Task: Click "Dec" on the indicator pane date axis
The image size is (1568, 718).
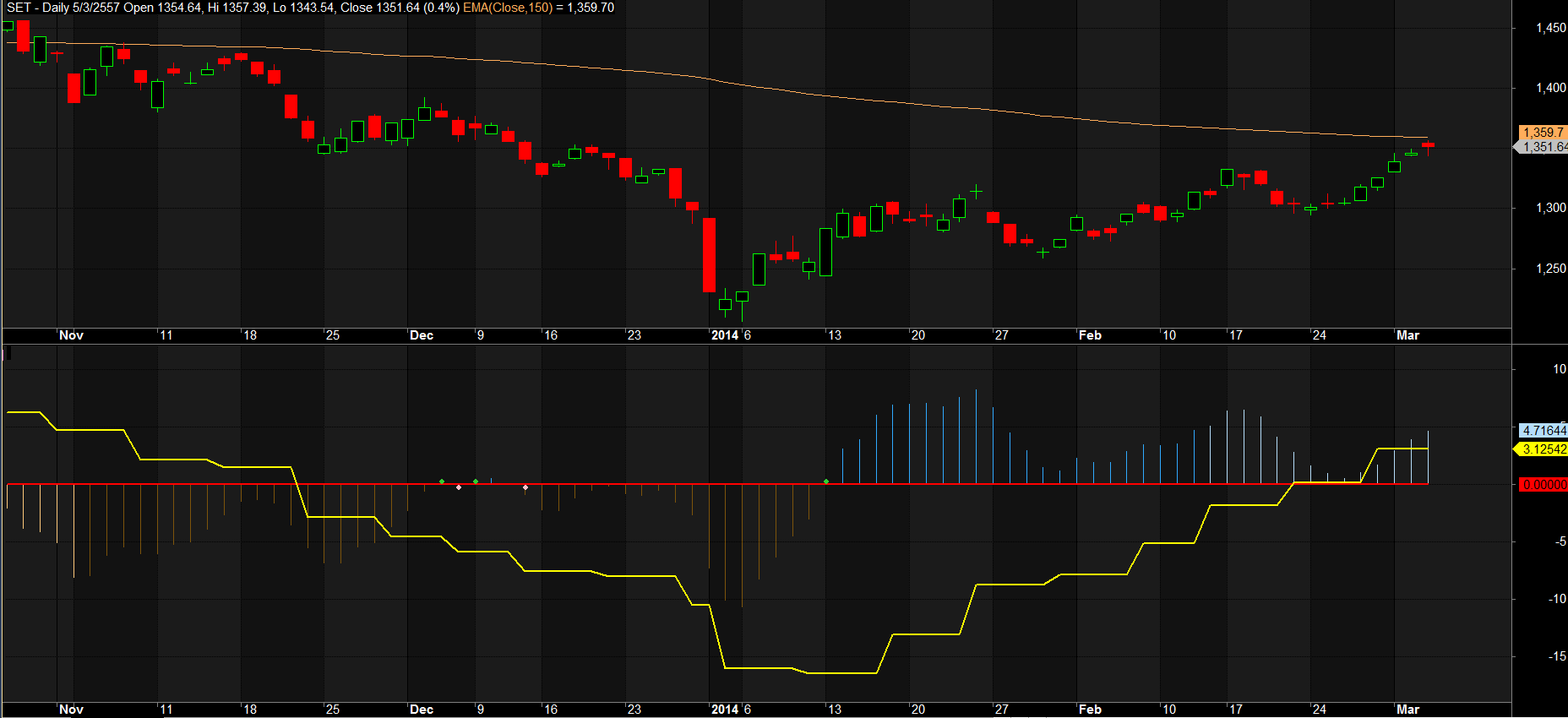Action: [x=422, y=710]
